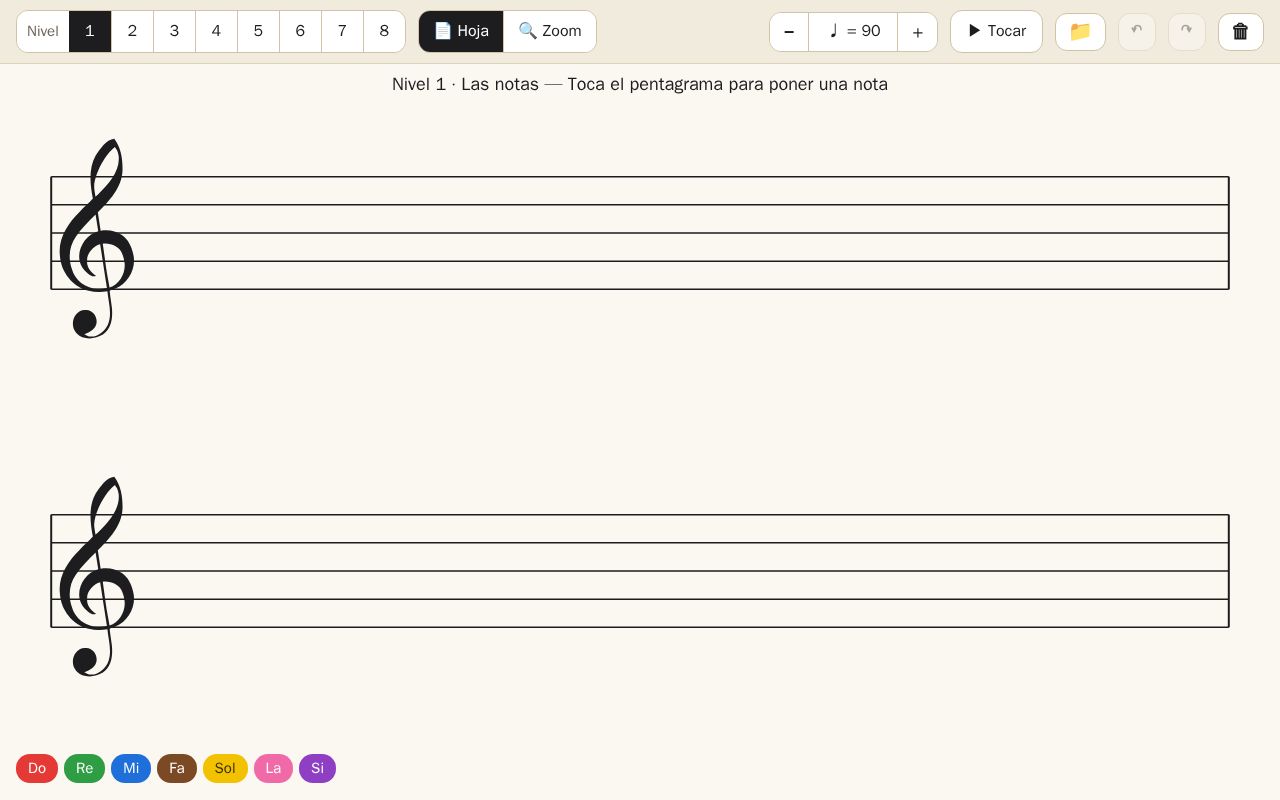Pick the green Re note chip

click(84, 769)
